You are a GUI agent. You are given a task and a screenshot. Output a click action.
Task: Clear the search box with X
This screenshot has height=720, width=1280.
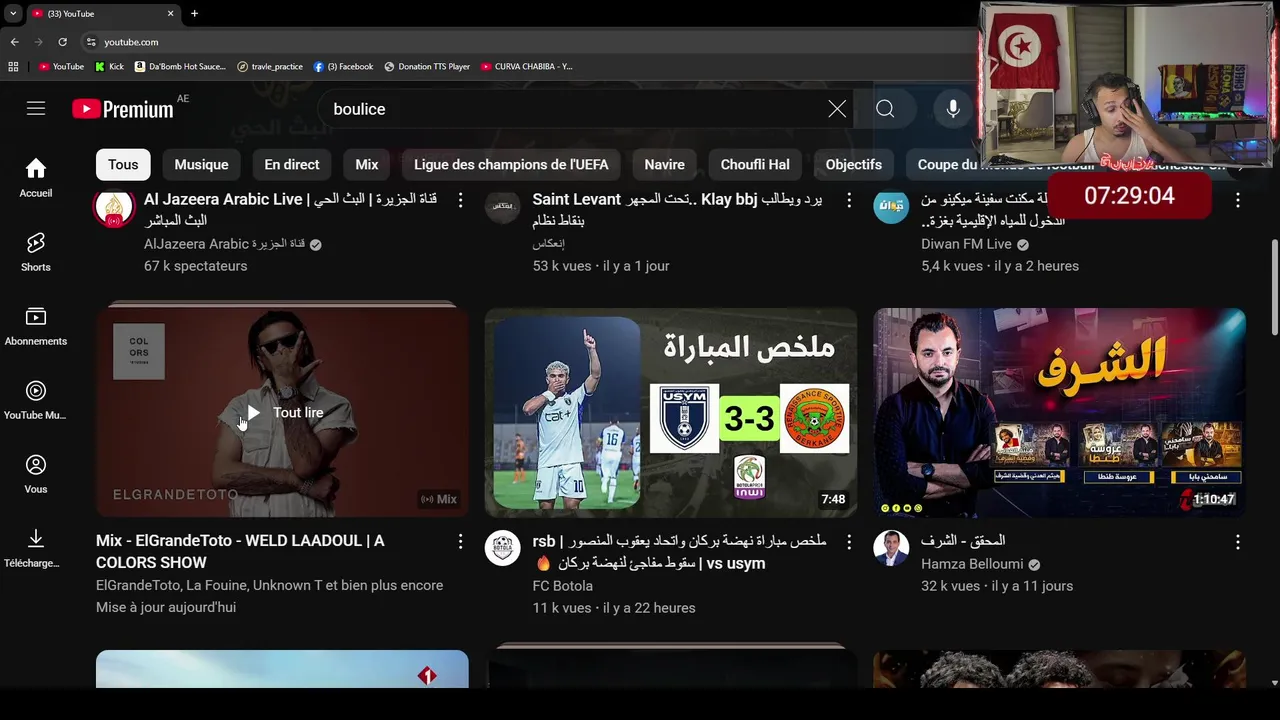(x=837, y=109)
